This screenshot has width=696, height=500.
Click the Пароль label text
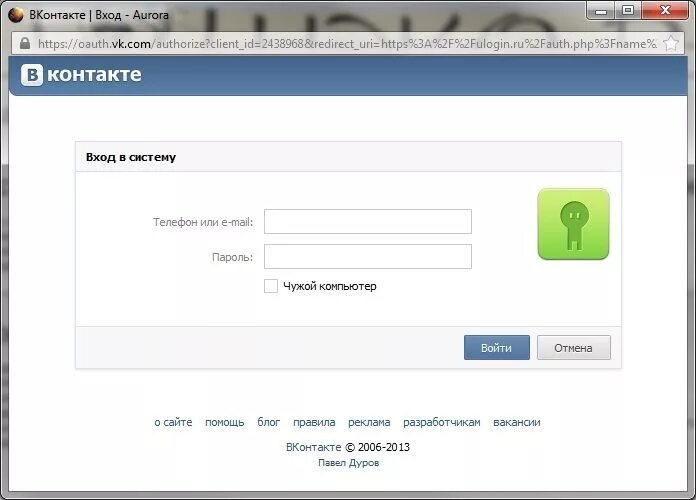pyautogui.click(x=233, y=257)
